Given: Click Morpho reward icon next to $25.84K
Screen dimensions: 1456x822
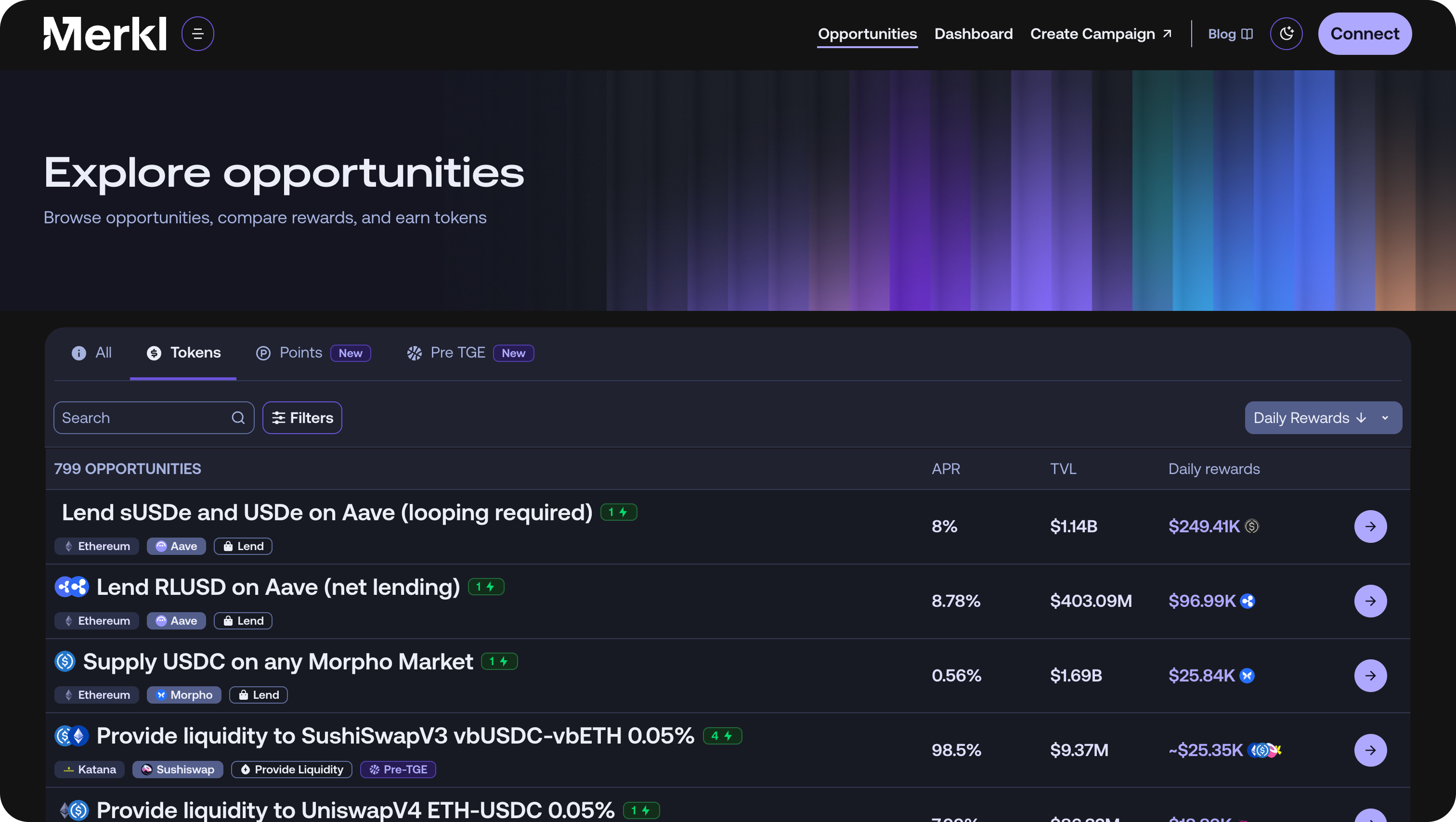Looking at the screenshot, I should click(x=1247, y=676).
